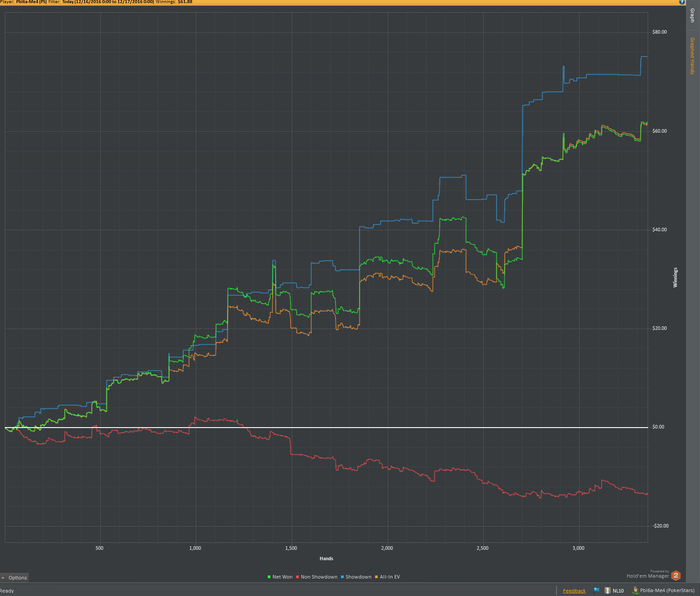Screen dimensions: 700x596
Task: Open the Feedback link
Action: pos(574,591)
